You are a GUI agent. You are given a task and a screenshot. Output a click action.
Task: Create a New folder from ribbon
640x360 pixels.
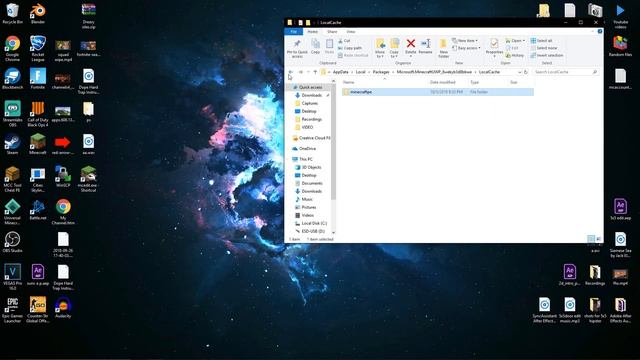point(443,48)
